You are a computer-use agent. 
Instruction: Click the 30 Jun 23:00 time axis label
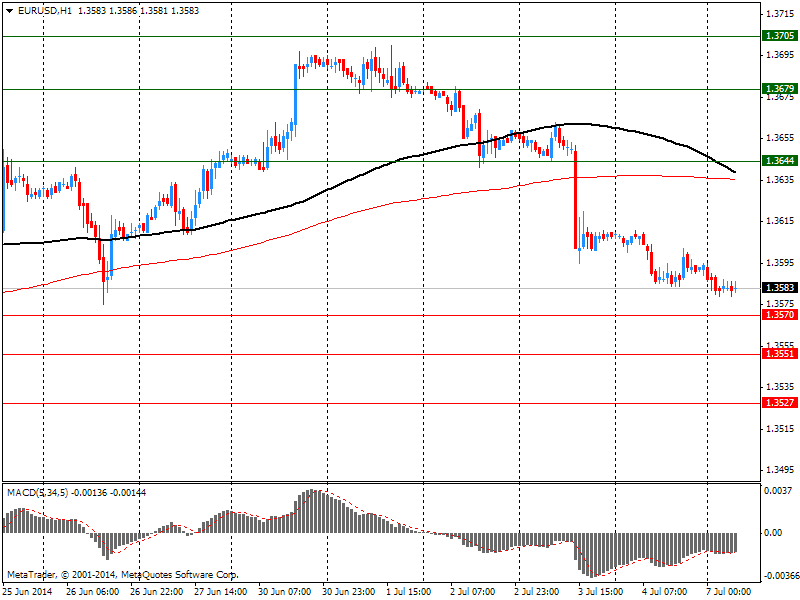(x=349, y=592)
